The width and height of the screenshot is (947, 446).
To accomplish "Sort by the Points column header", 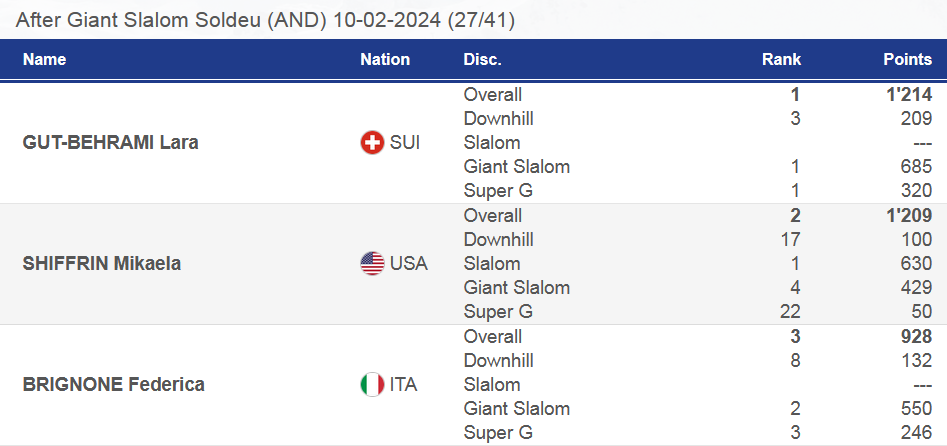I will pyautogui.click(x=907, y=60).
